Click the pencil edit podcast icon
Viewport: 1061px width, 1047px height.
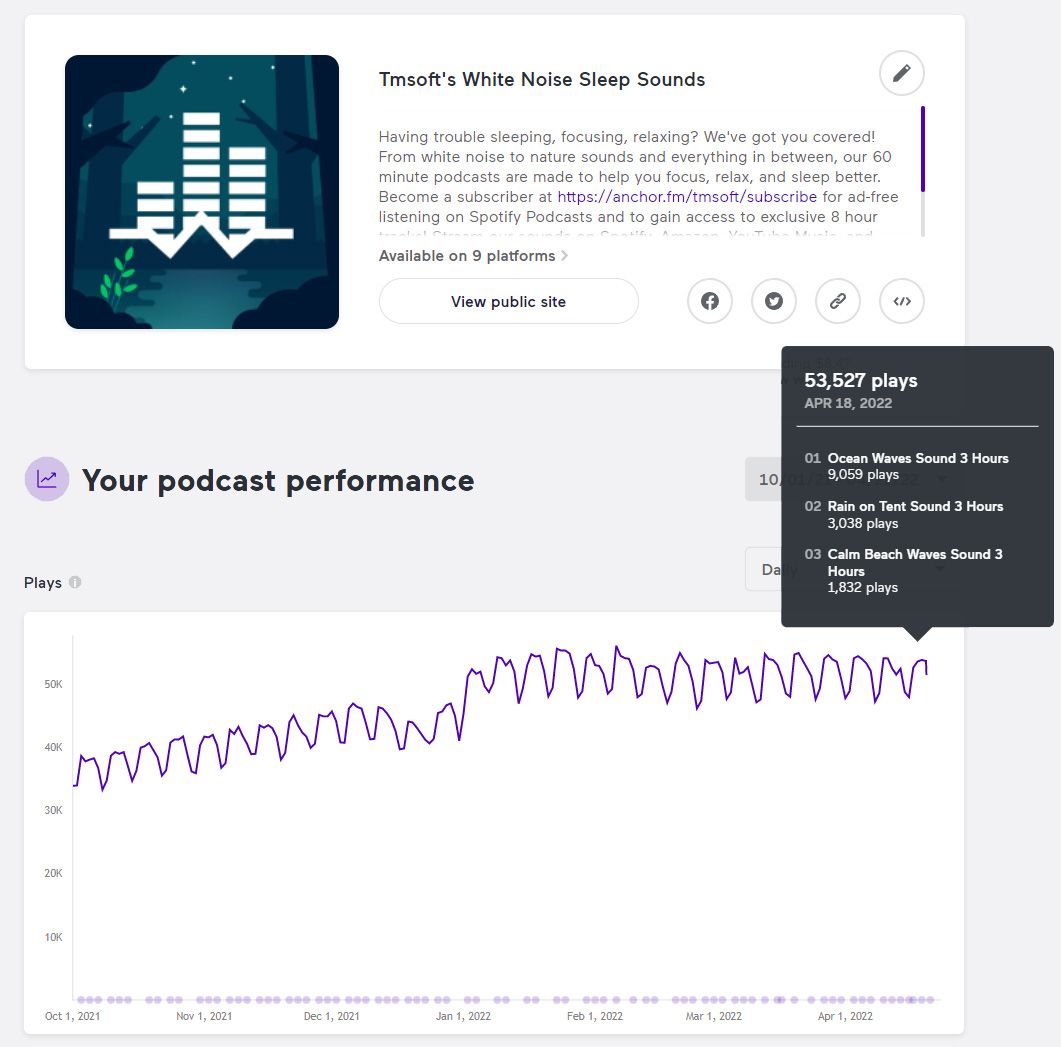click(901, 73)
